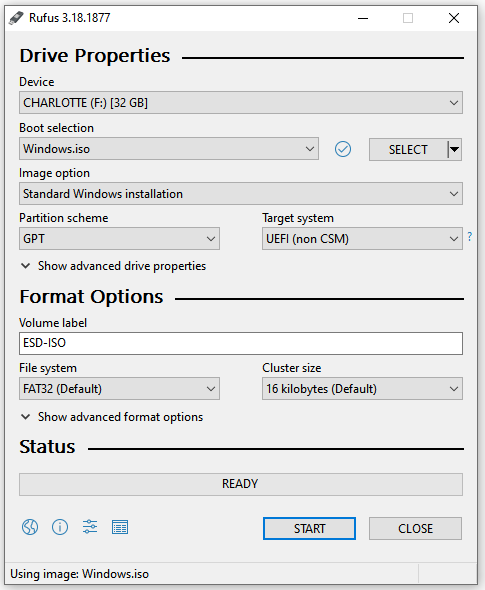Image resolution: width=485 pixels, height=590 pixels.
Task: Click the 'Using image: Windows.iso' status text
Action: click(x=80, y=574)
